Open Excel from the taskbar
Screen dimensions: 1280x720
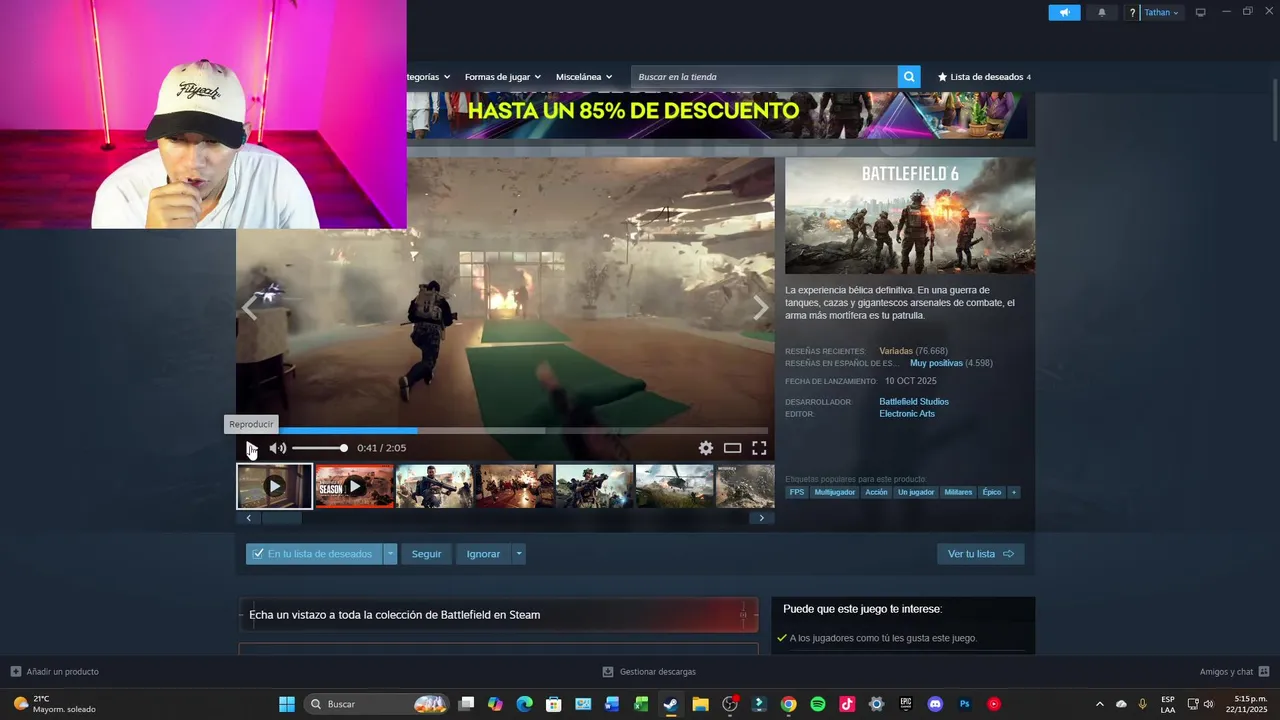(641, 704)
